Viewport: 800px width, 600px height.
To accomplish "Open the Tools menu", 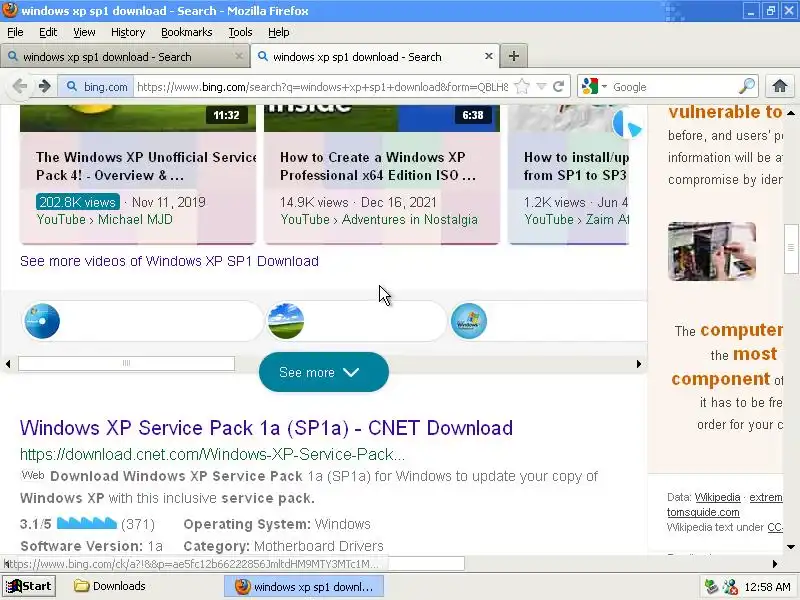I will [x=240, y=32].
